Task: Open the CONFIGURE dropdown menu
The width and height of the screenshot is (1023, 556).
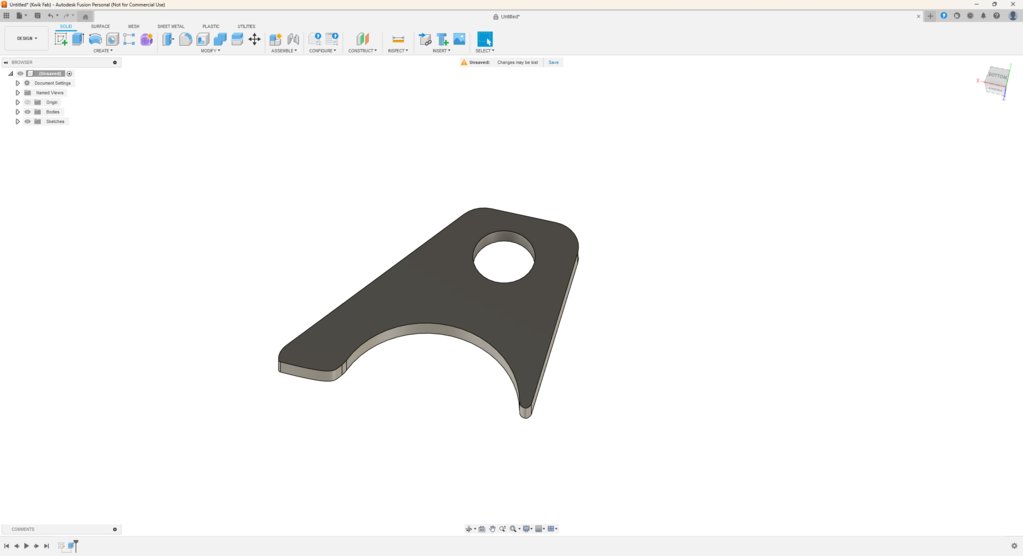Action: click(x=322, y=51)
